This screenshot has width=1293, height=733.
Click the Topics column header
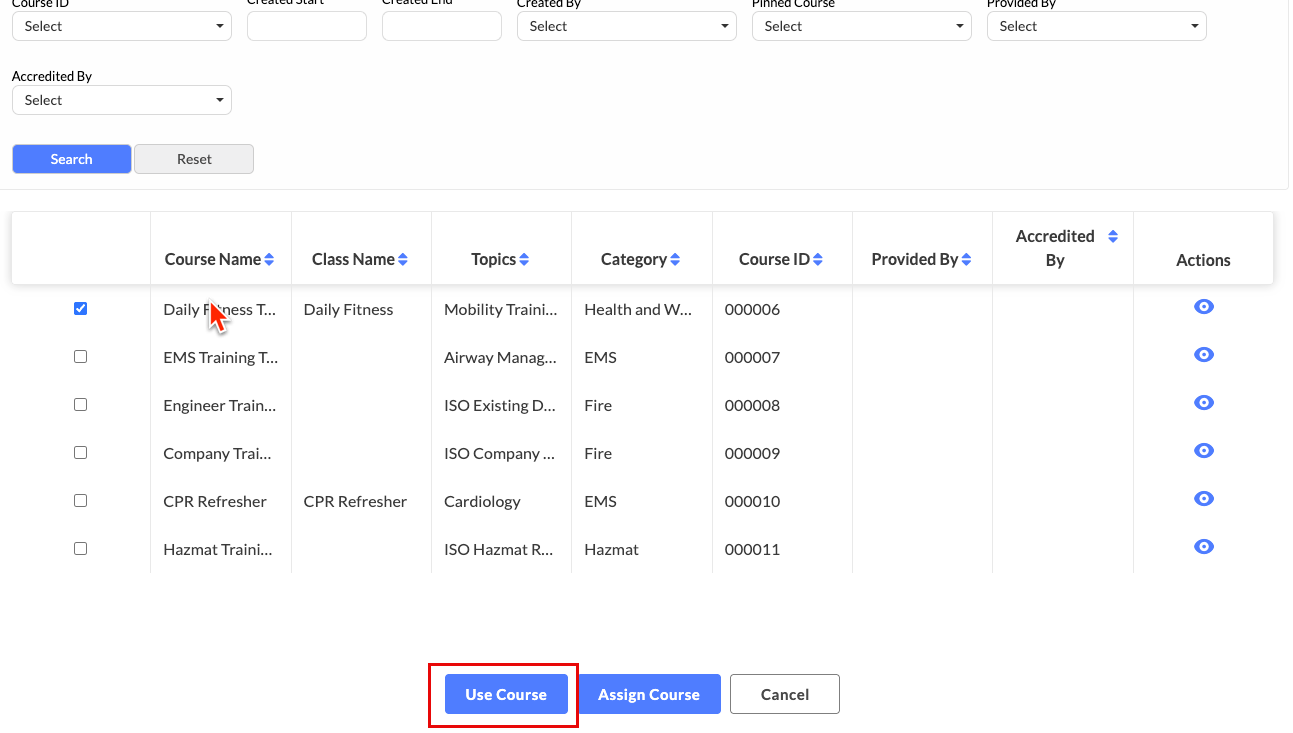click(x=494, y=260)
